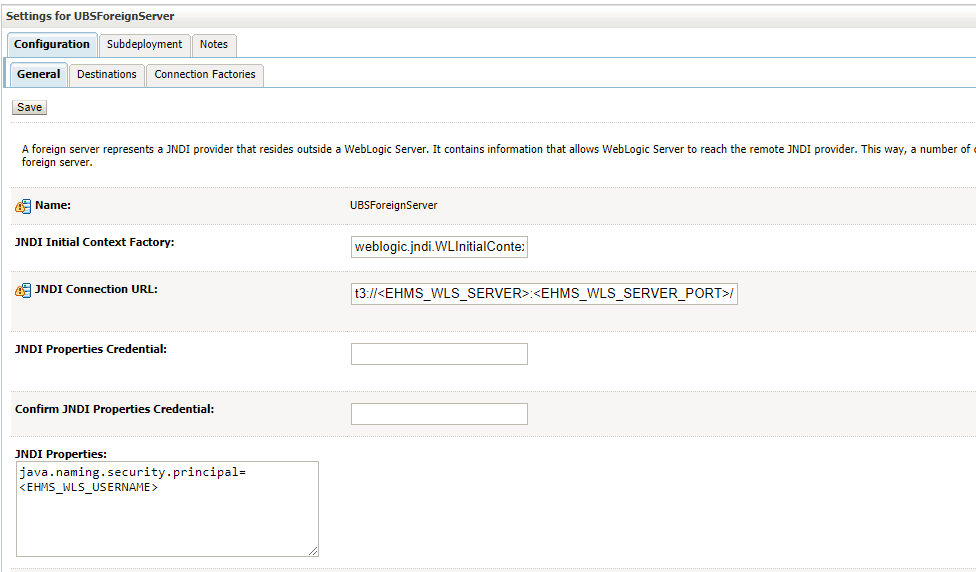976x572 pixels.
Task: Click the JNDI Connection URL label text
Action: (x=96, y=290)
